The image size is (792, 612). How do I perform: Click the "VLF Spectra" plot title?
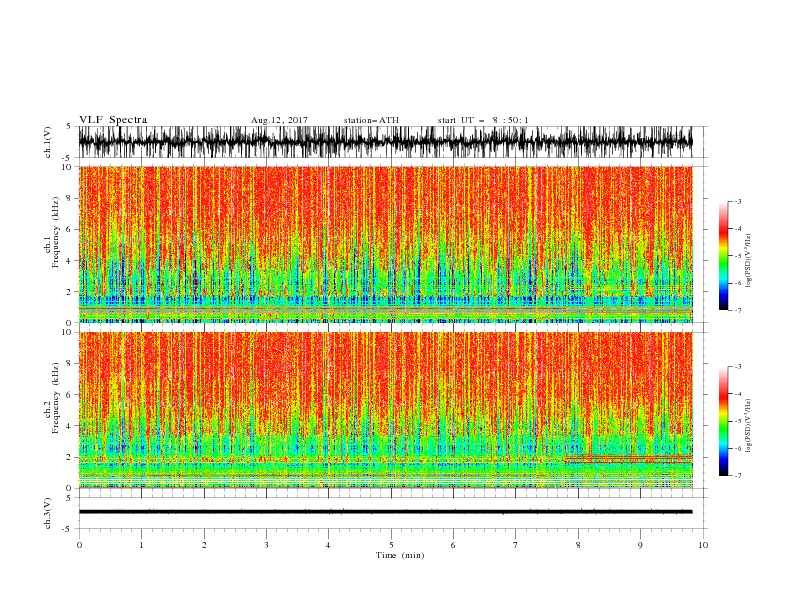113,120
